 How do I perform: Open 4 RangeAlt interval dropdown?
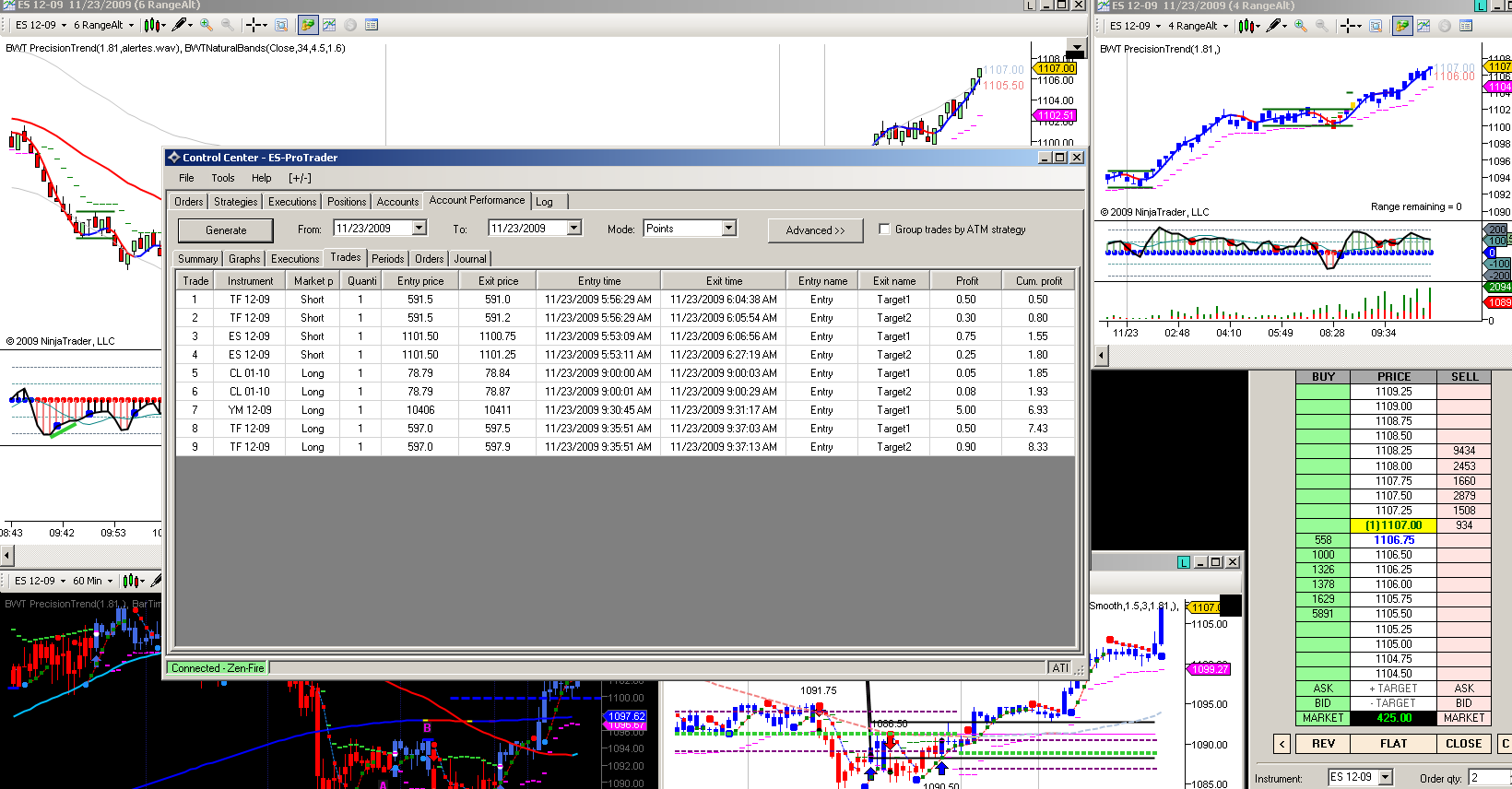coord(1198,26)
